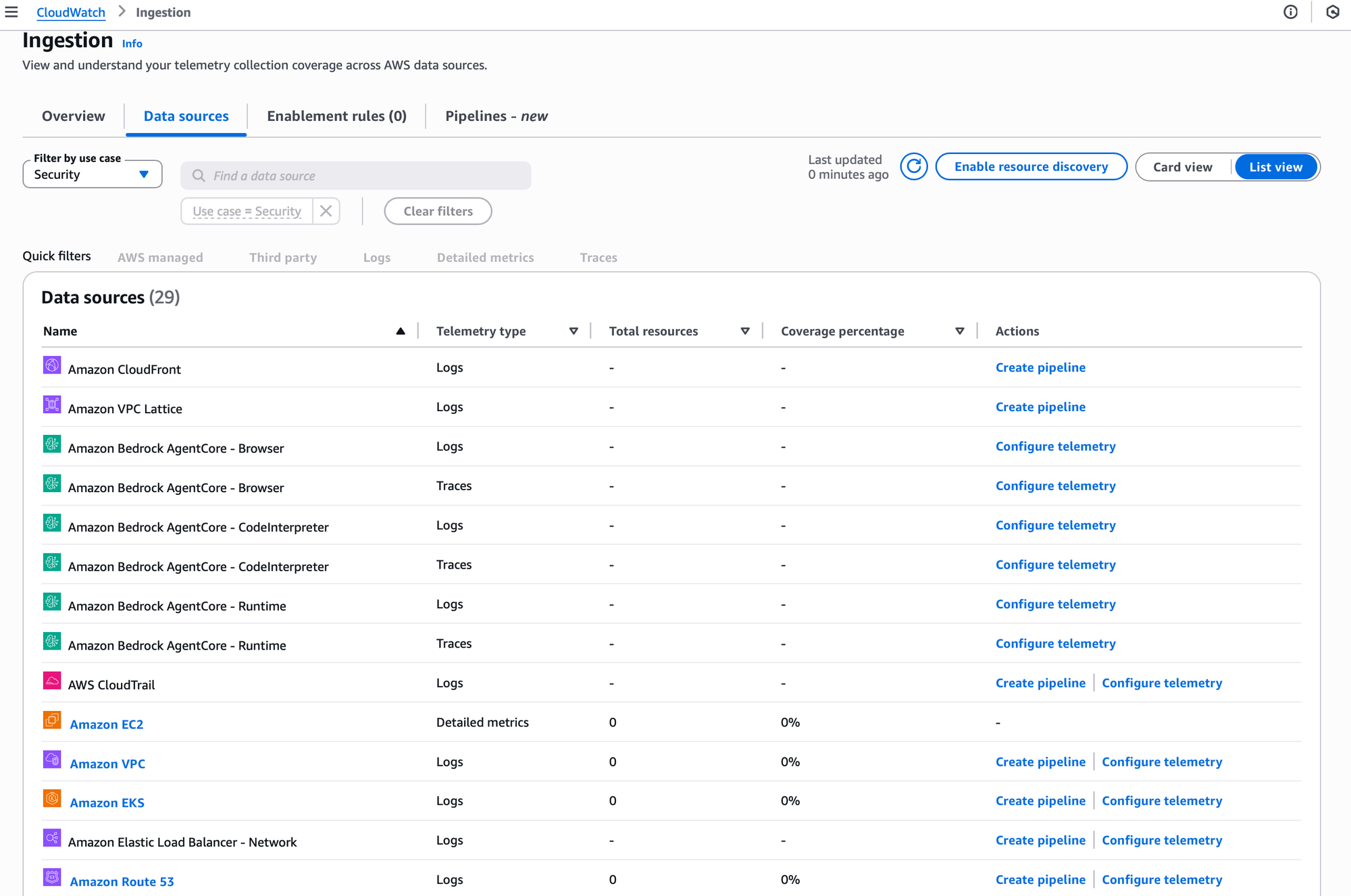
Task: Toggle the Logs quick filter
Action: (x=376, y=257)
